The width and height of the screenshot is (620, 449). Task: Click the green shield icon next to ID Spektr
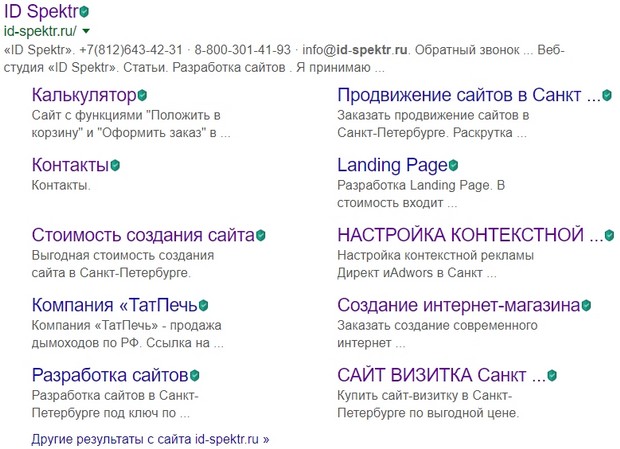[x=84, y=12]
